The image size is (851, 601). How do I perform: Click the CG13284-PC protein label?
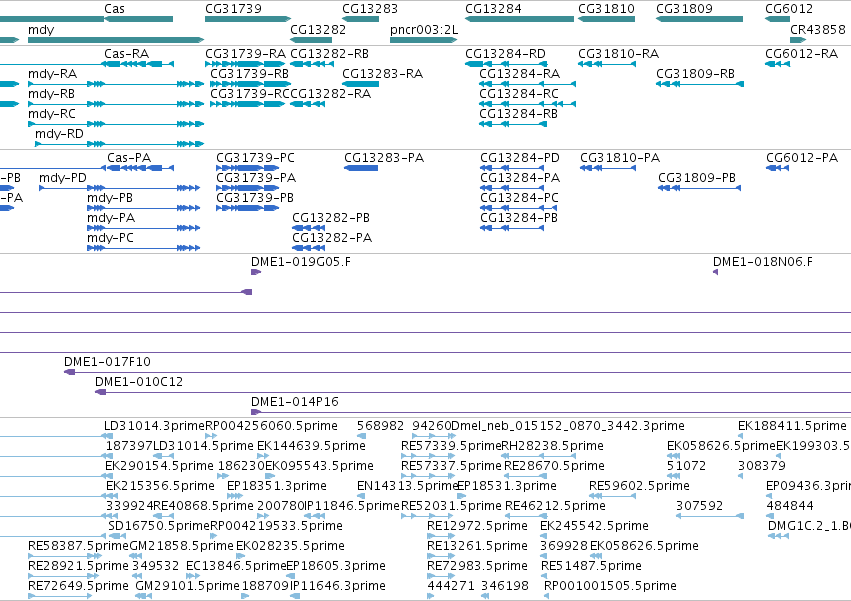click(519, 198)
